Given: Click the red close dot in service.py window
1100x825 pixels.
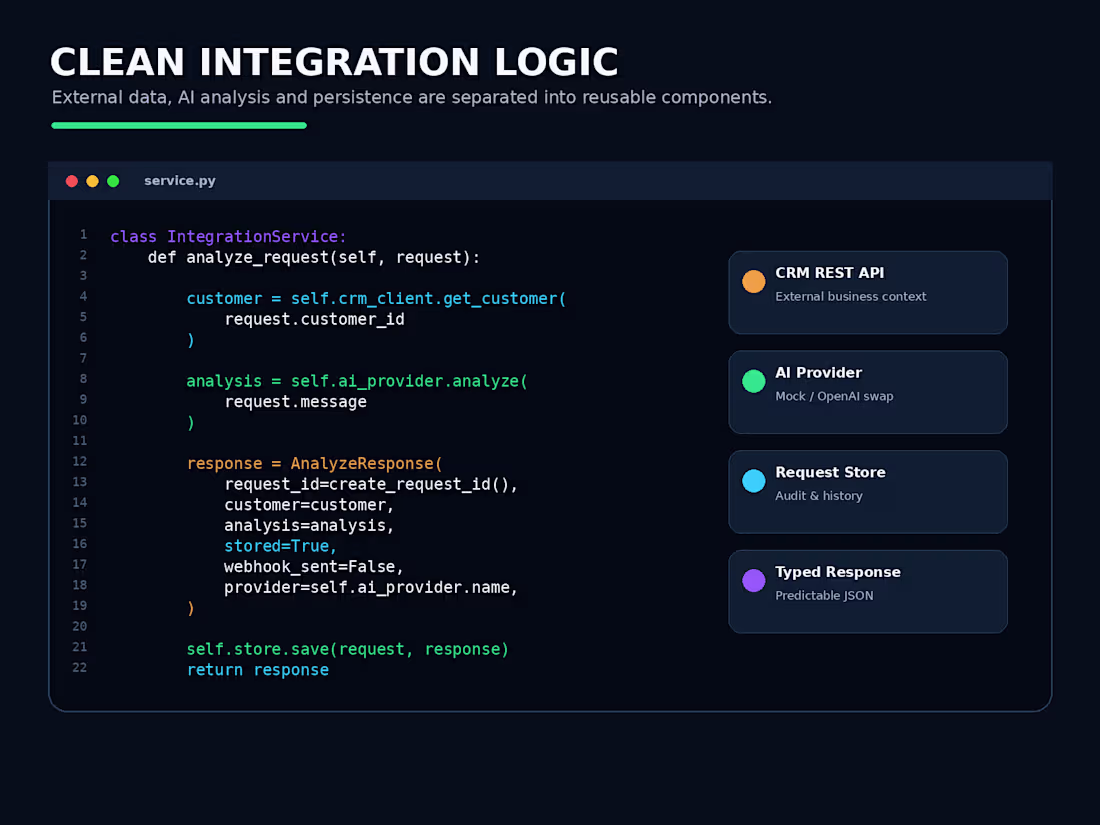Looking at the screenshot, I should pyautogui.click(x=72, y=181).
